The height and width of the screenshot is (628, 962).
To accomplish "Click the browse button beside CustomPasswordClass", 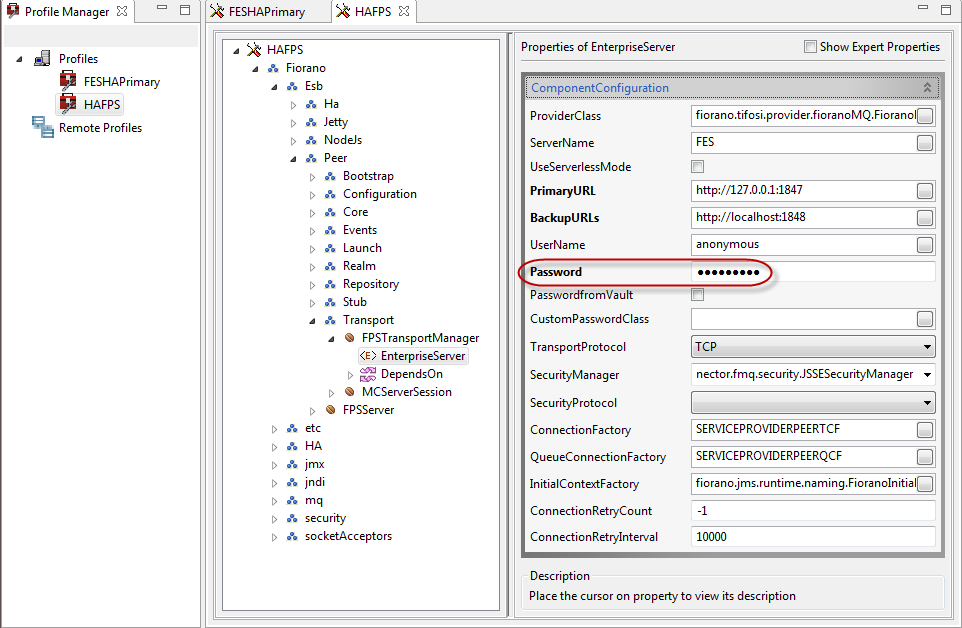I will (925, 319).
